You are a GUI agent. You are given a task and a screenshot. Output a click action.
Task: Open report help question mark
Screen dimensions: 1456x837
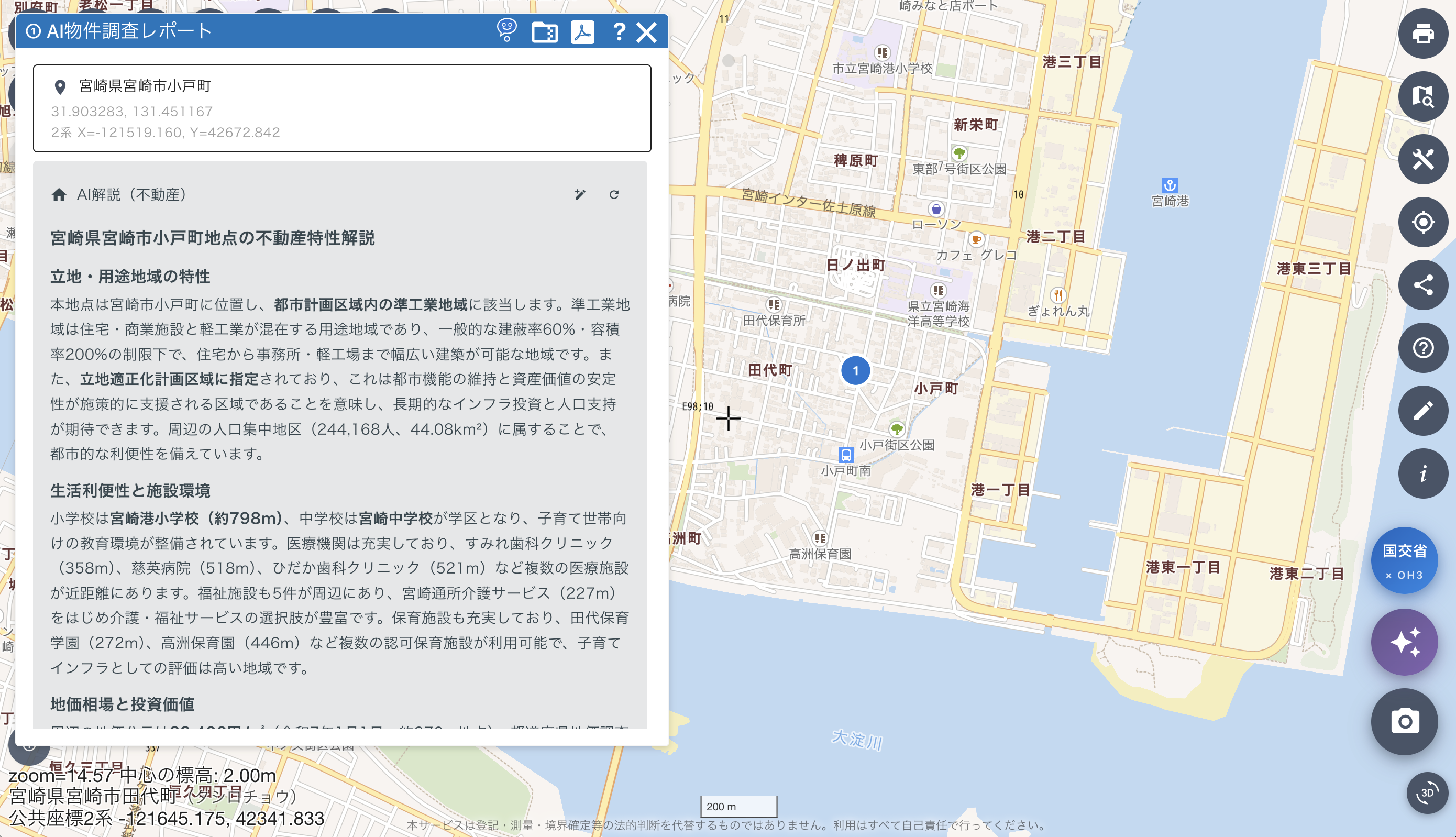coord(619,31)
